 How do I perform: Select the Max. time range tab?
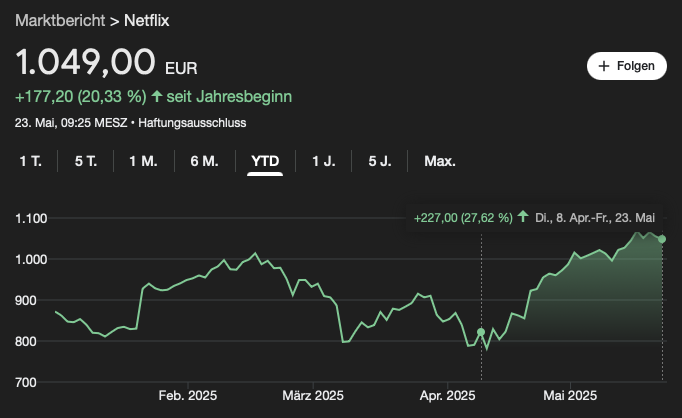(440, 161)
